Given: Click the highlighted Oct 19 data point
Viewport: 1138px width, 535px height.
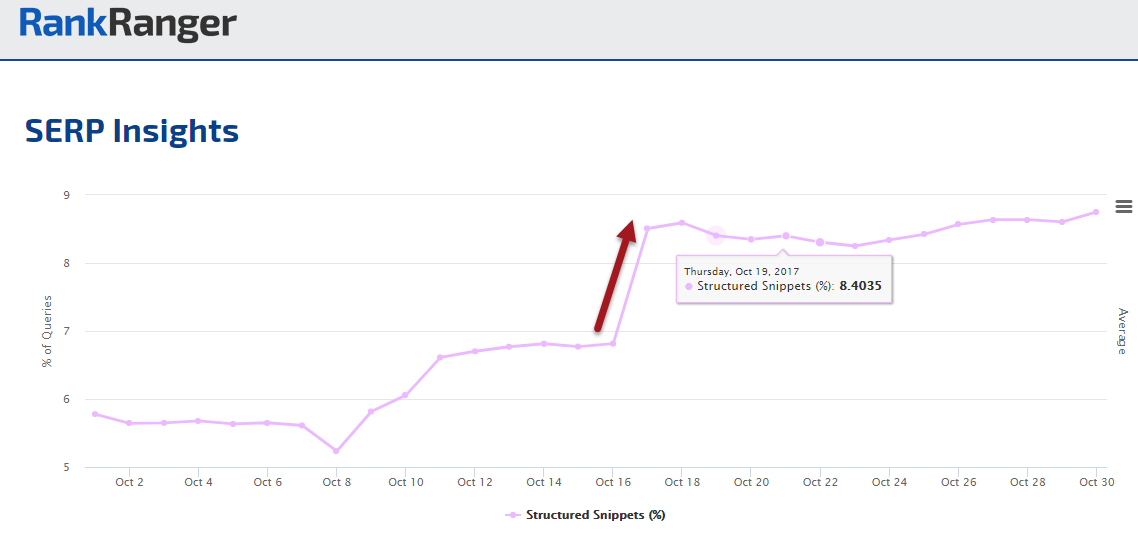Looking at the screenshot, I should point(716,235).
